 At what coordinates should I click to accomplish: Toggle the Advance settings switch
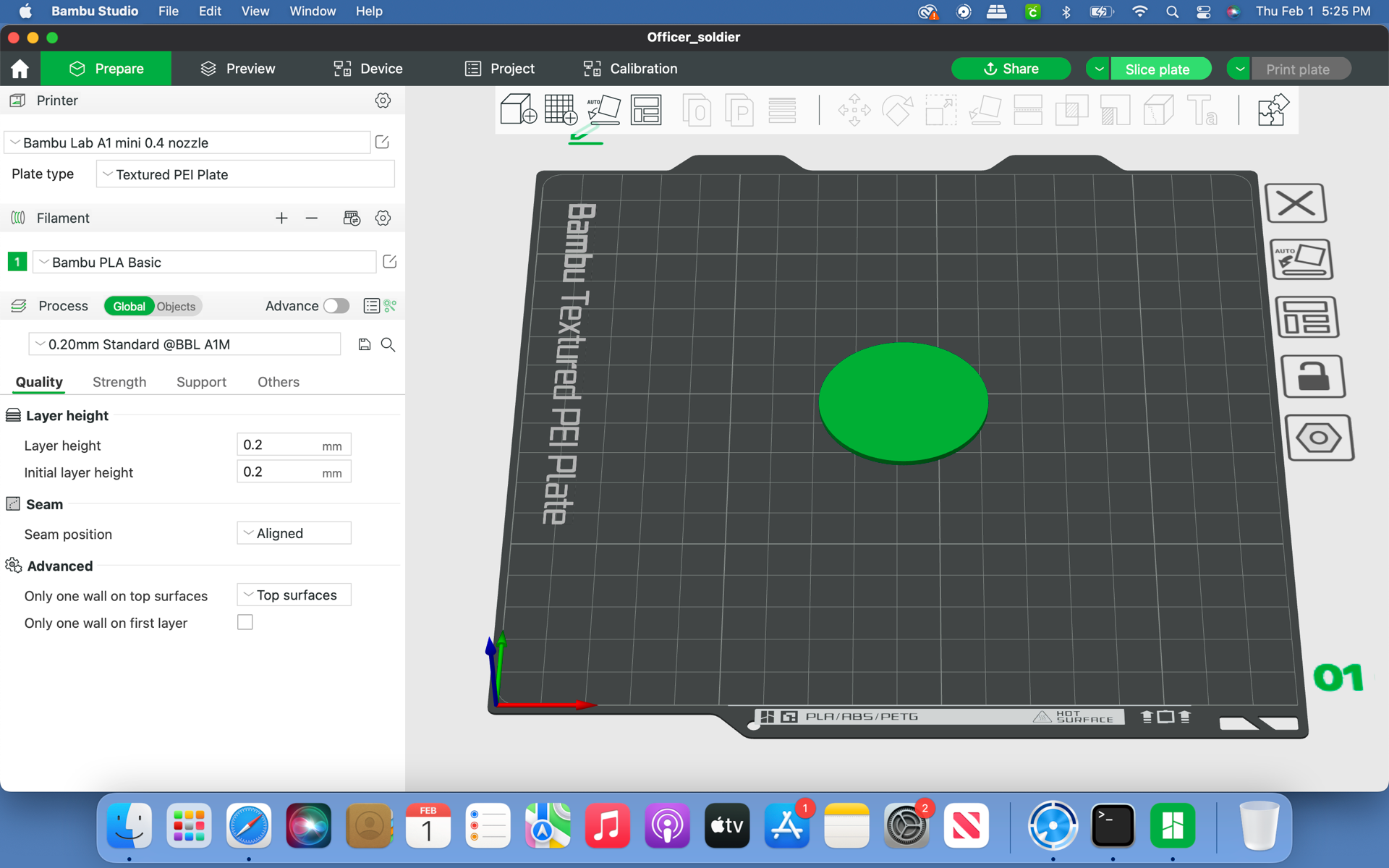point(336,306)
